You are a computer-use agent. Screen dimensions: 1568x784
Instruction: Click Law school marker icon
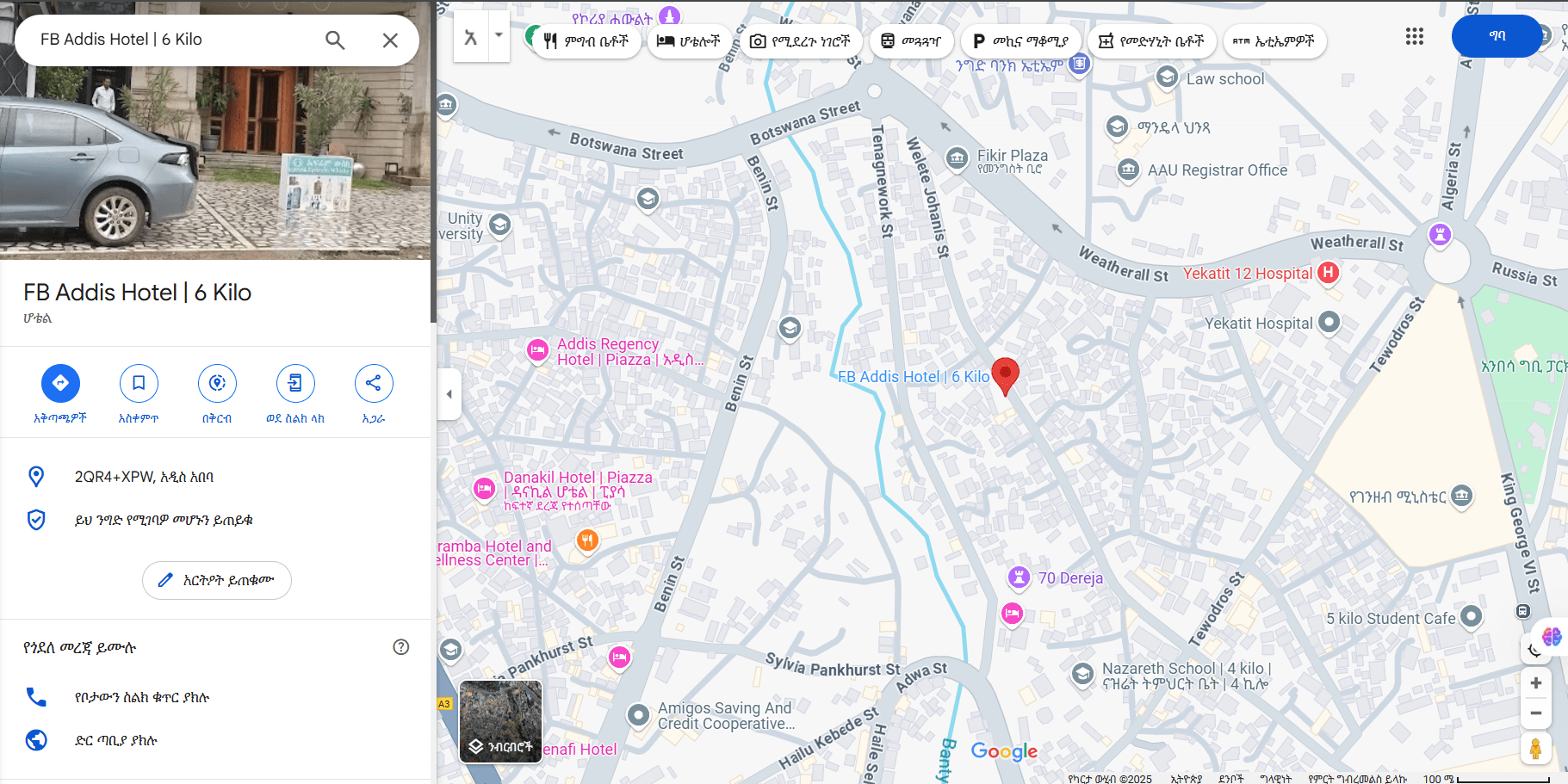[1167, 77]
